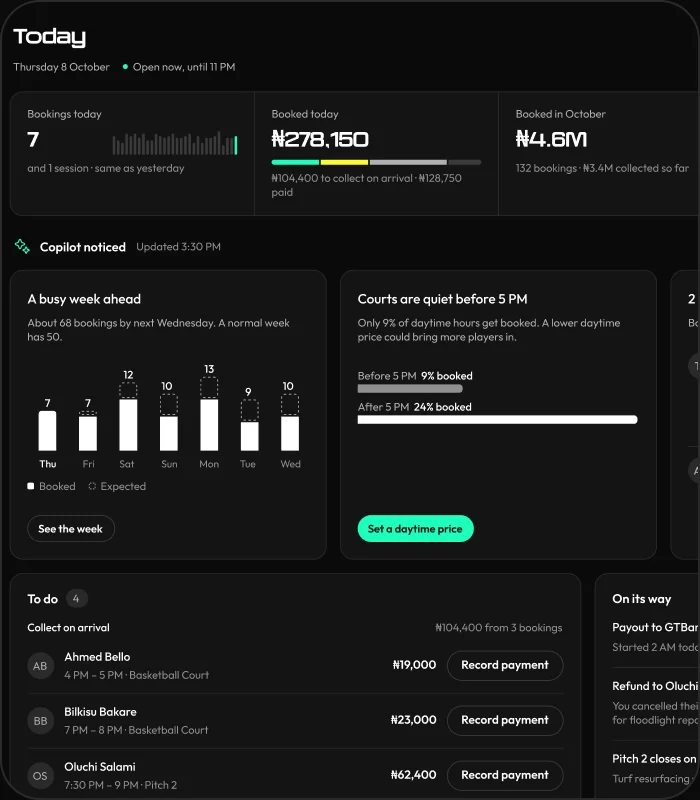Click the OS avatar for Oluchi Salami
This screenshot has width=700, height=800.
(x=40, y=776)
